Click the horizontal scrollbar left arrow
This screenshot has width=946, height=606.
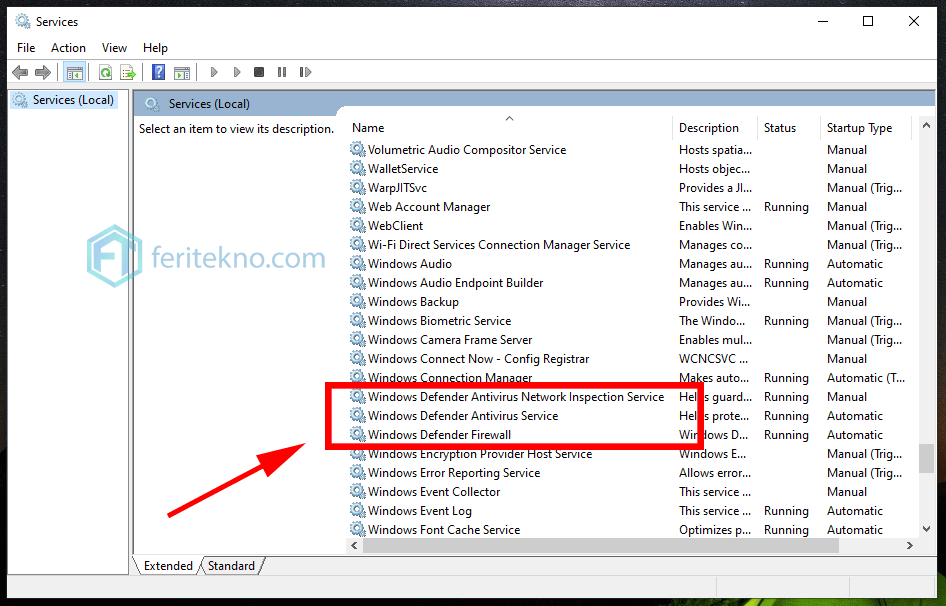point(354,545)
